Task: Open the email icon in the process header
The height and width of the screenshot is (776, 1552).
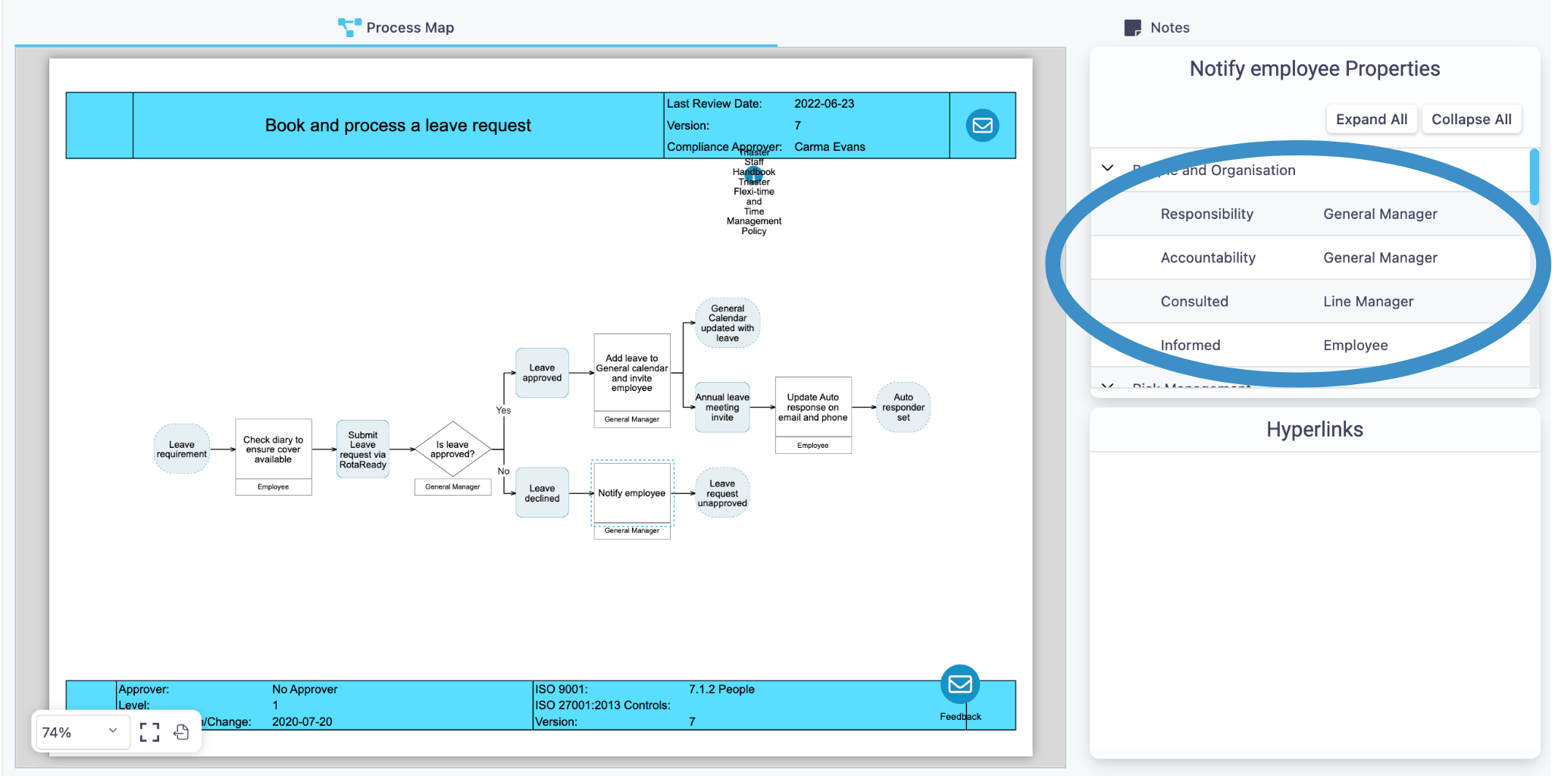Action: click(x=981, y=125)
